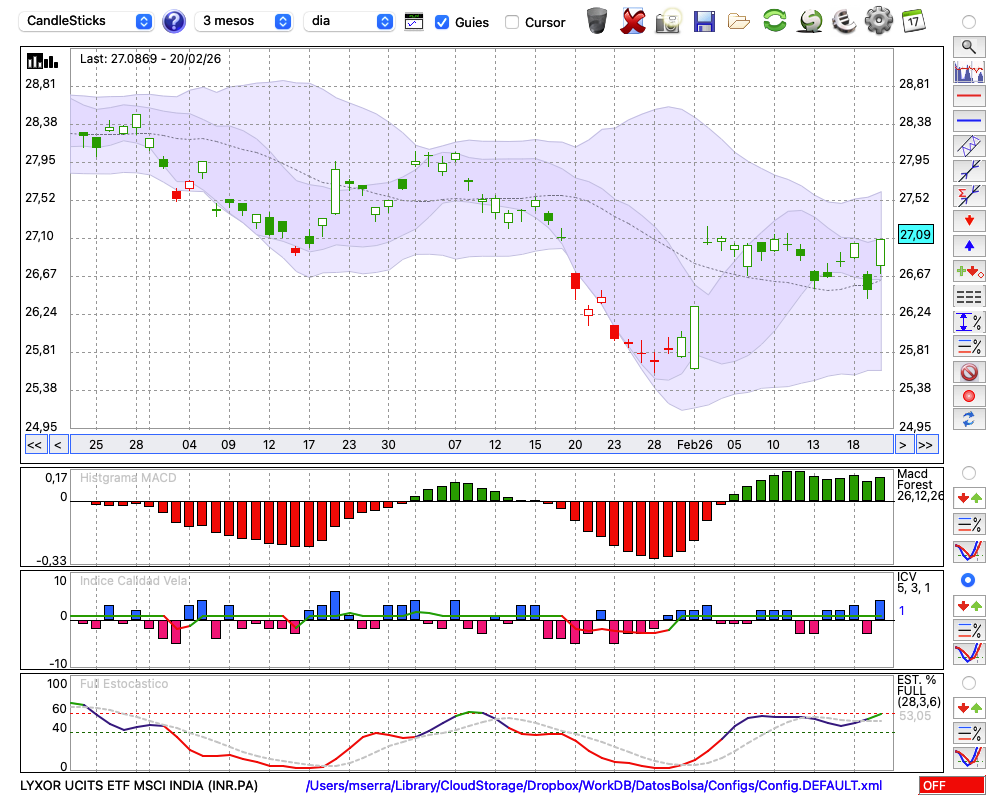Click the '<<' jump backward button
Screen dimensions: 1000x800
[33, 444]
